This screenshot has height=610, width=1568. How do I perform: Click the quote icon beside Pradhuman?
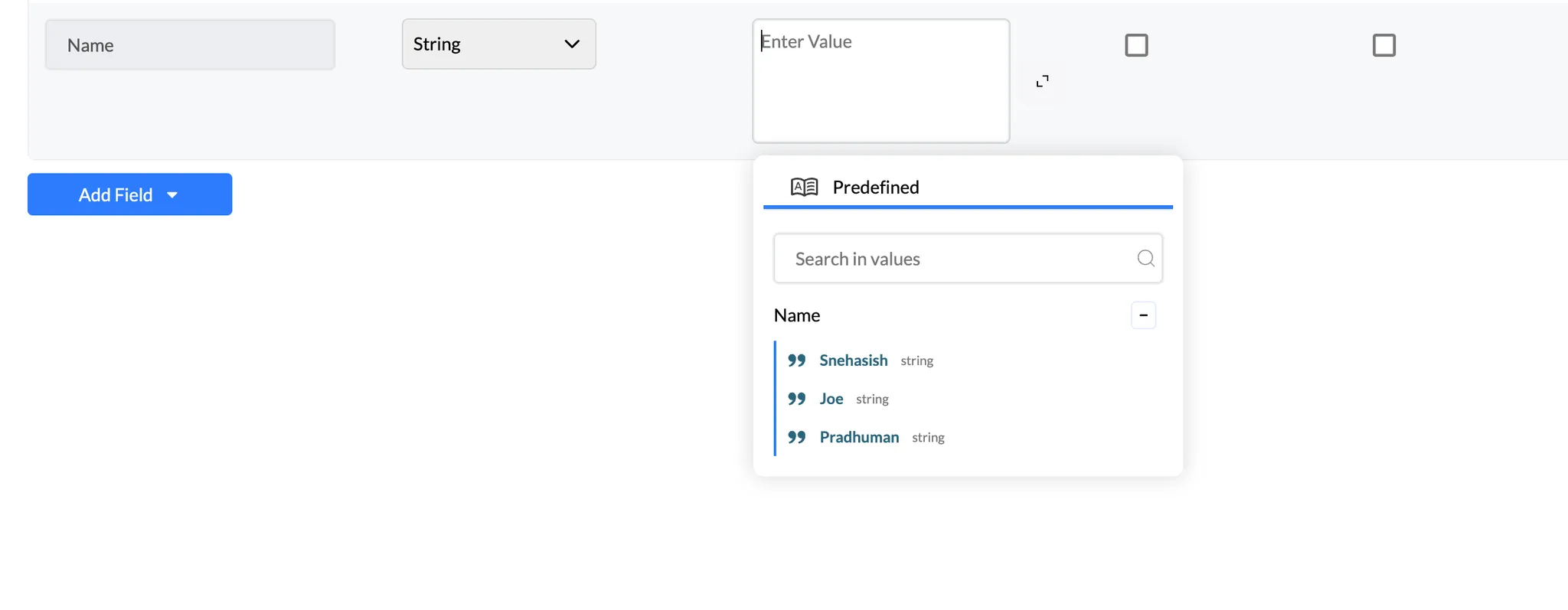click(x=797, y=437)
